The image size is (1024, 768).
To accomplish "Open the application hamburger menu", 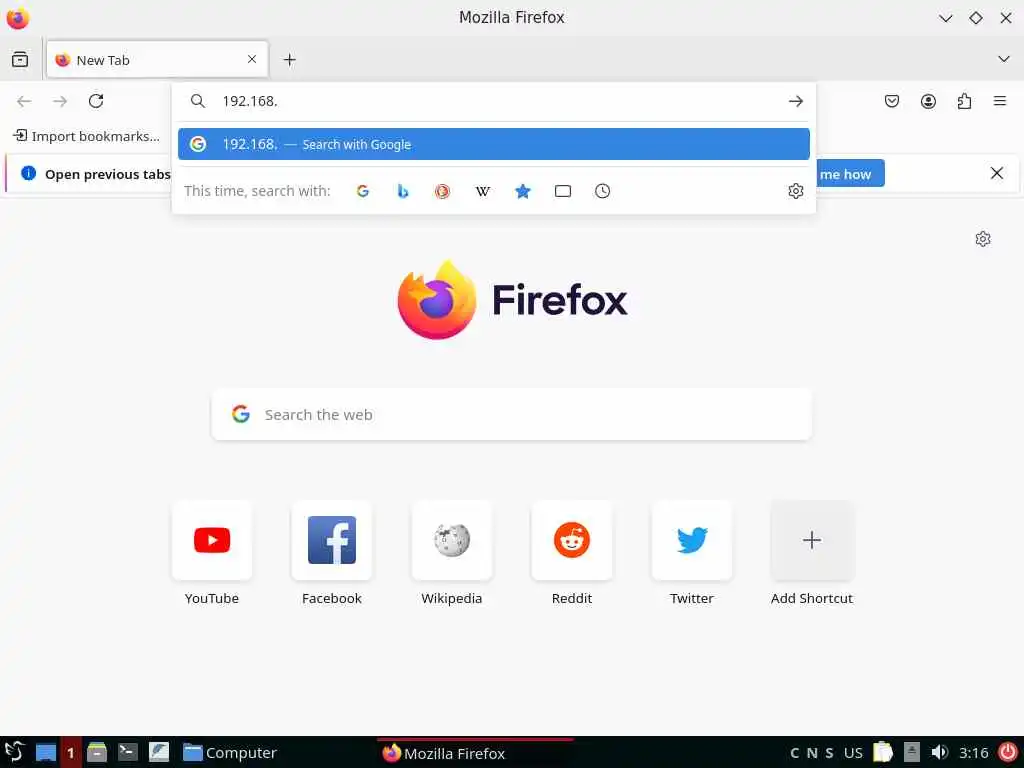I will coord(1000,101).
